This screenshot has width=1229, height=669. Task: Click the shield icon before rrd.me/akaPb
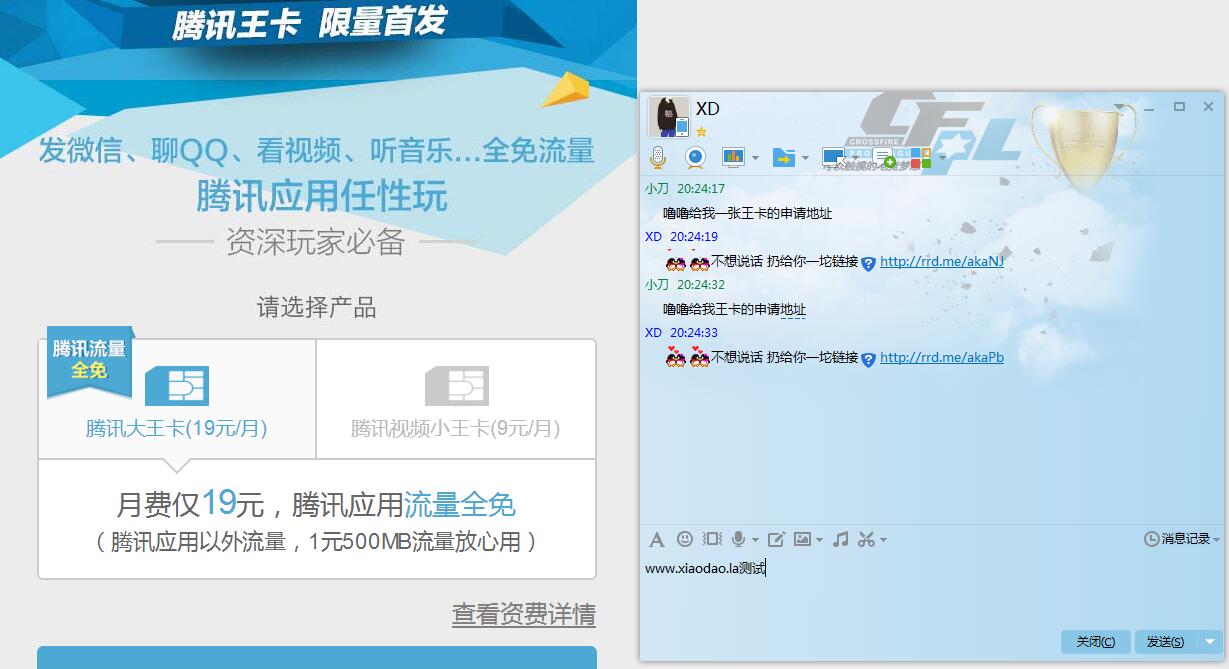coord(869,359)
